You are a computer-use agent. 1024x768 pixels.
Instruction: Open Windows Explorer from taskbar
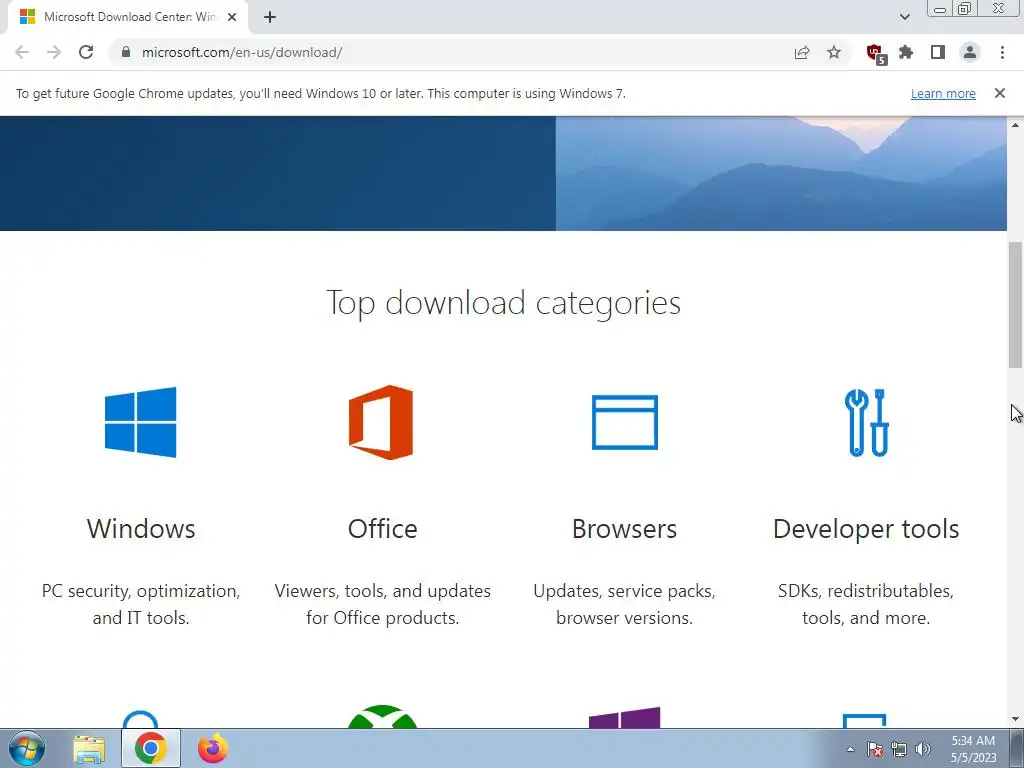(89, 749)
